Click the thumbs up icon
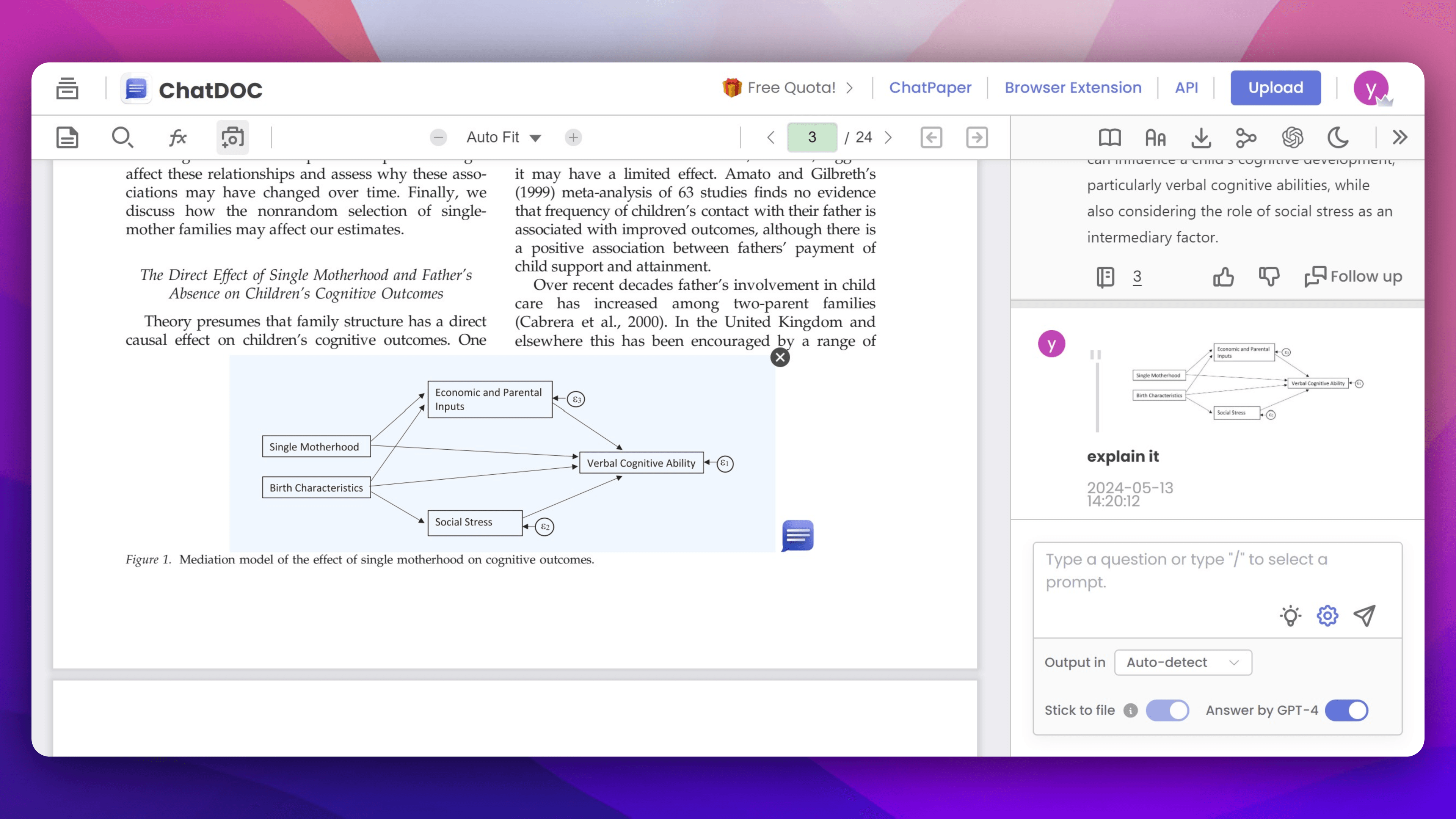 tap(1223, 276)
